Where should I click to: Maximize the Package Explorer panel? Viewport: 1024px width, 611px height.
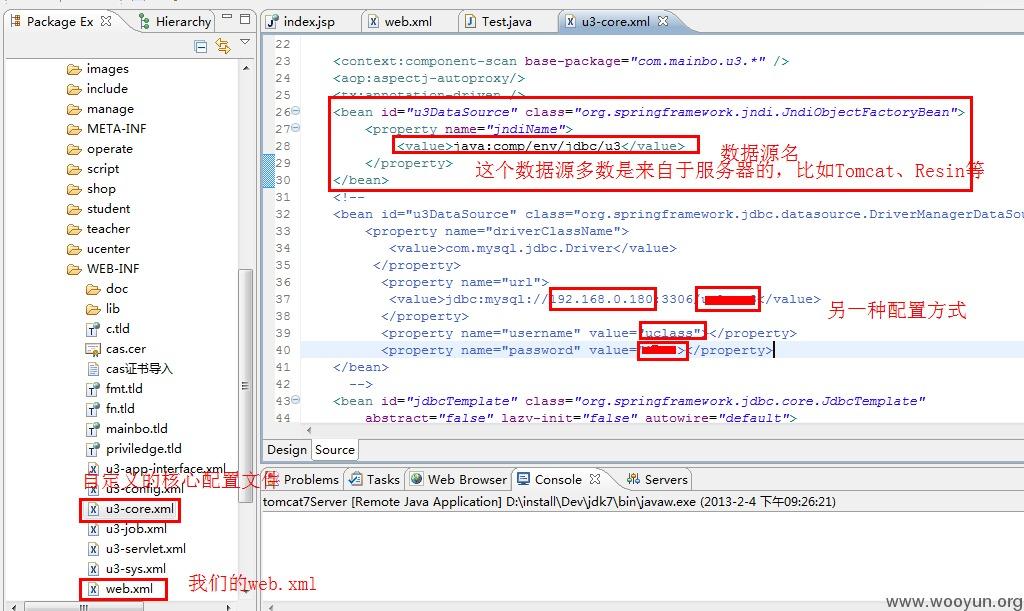point(245,19)
